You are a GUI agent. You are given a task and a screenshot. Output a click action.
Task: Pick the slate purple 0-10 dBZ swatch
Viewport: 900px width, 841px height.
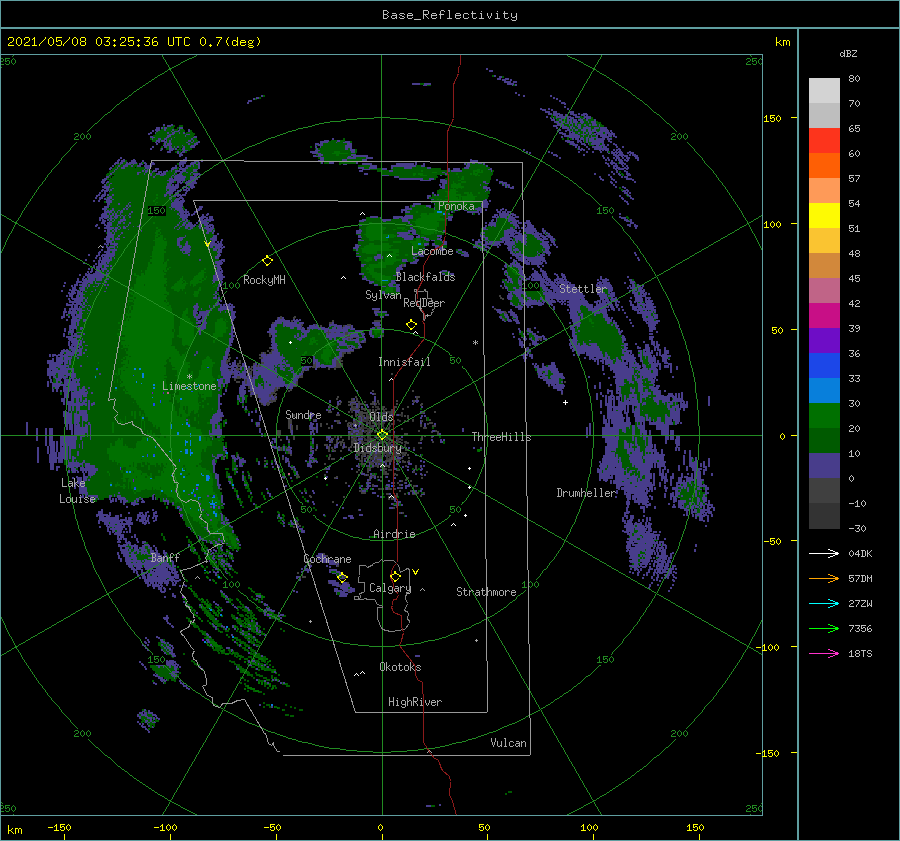click(x=824, y=466)
